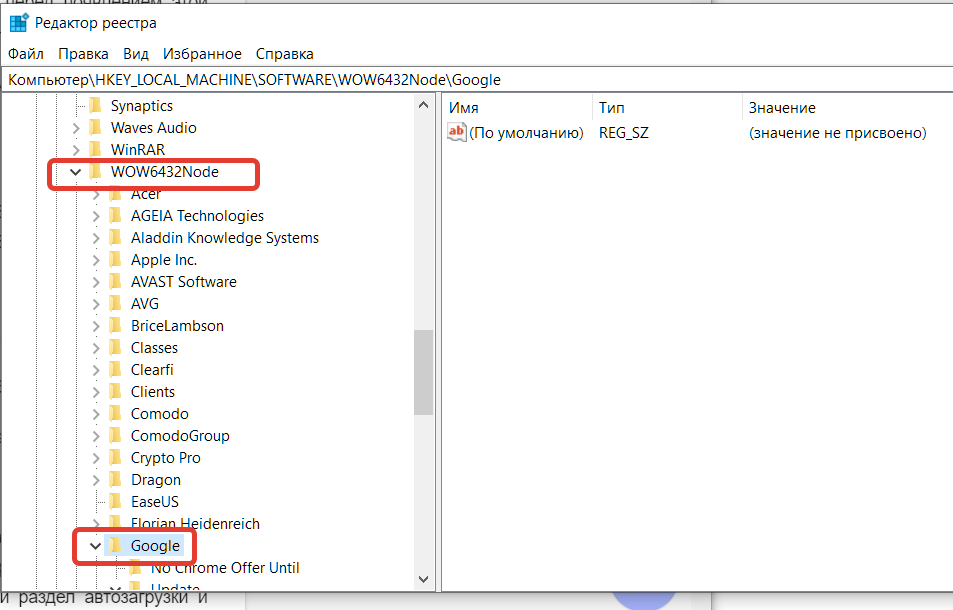Collapse the WOW6432Node key
The width and height of the screenshot is (953, 610).
click(x=75, y=172)
